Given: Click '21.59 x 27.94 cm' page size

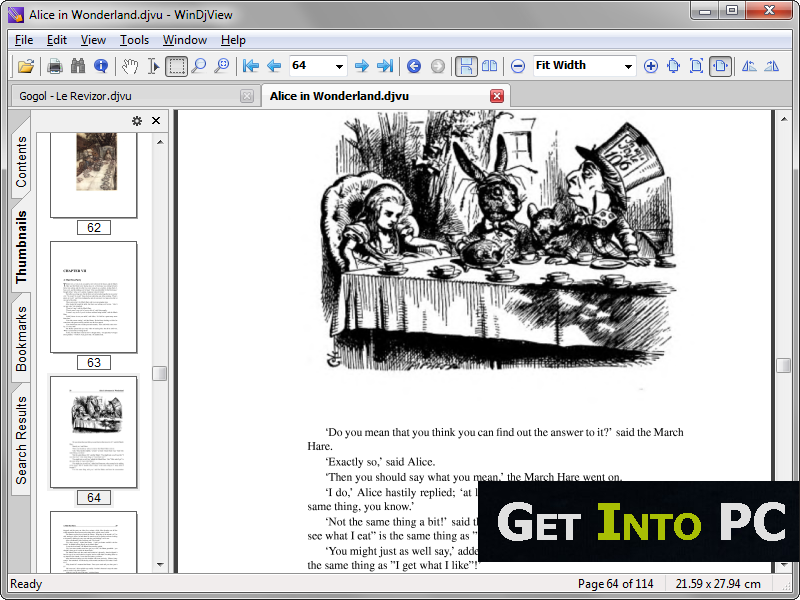Looking at the screenshot, I should 718,584.
